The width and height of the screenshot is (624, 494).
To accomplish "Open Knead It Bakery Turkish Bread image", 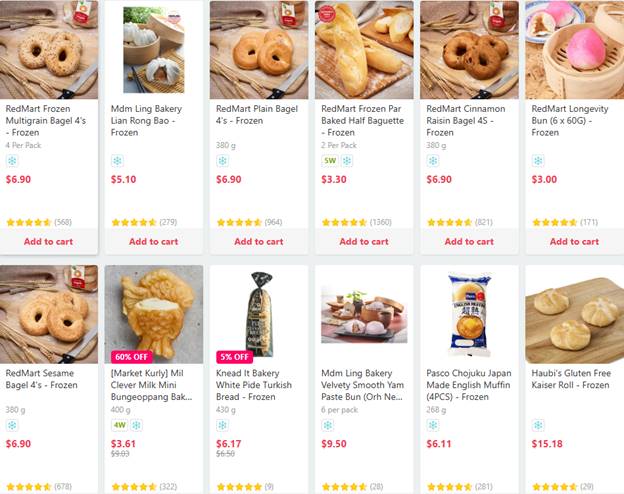I will tap(258, 313).
